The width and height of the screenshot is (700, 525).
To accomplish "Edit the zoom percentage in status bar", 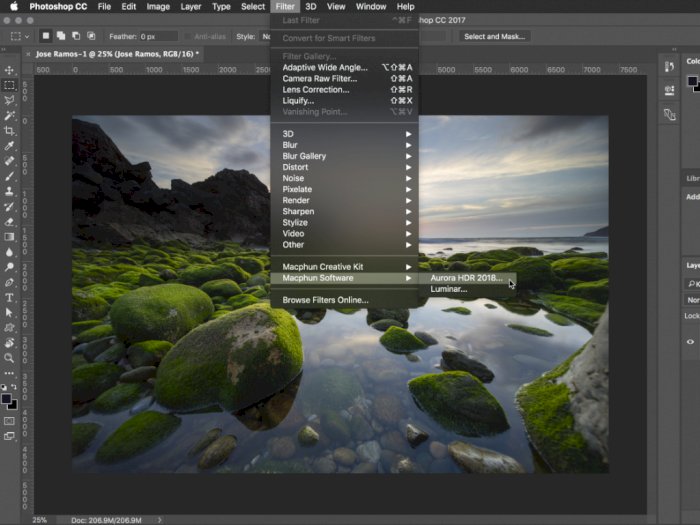I will 40,520.
